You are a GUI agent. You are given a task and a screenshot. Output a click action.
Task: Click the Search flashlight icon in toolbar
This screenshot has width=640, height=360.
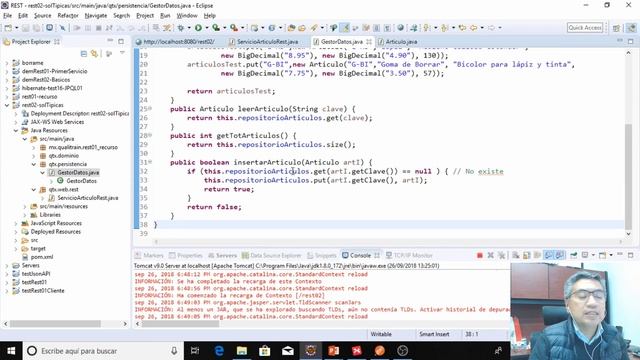(x=314, y=28)
